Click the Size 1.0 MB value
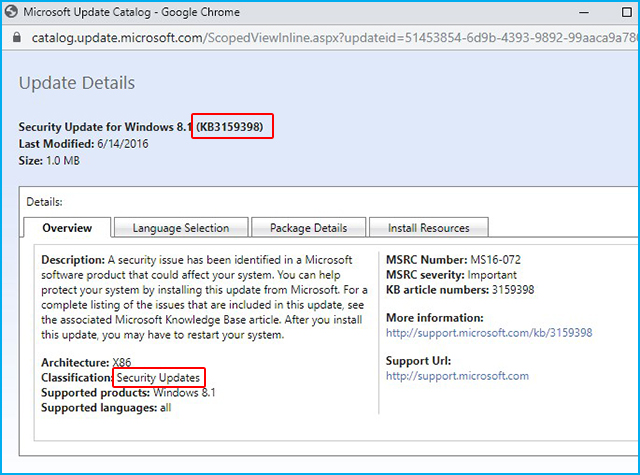This screenshot has height=475, width=640. 63,160
